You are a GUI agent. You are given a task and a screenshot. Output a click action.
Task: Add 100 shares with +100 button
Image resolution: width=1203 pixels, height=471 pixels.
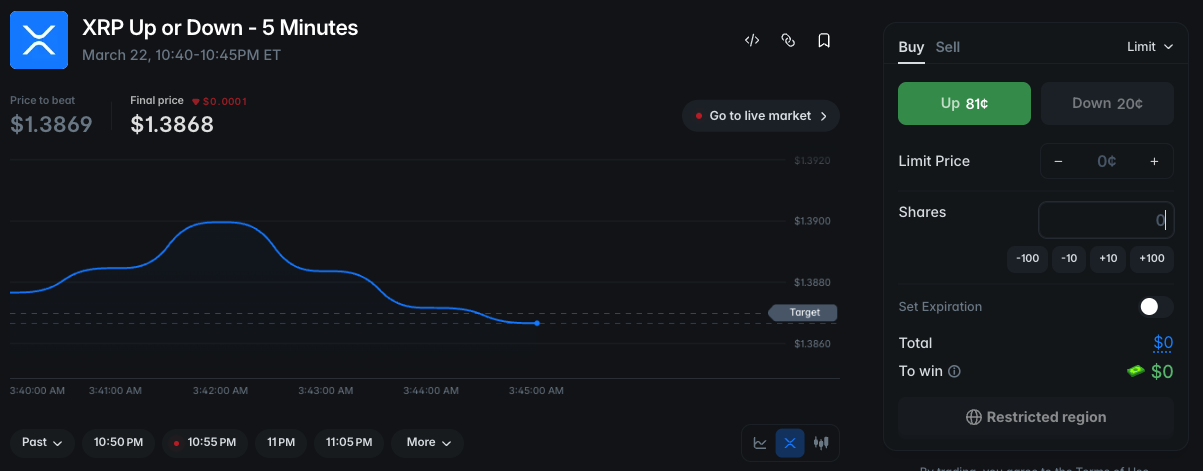pyautogui.click(x=1151, y=258)
